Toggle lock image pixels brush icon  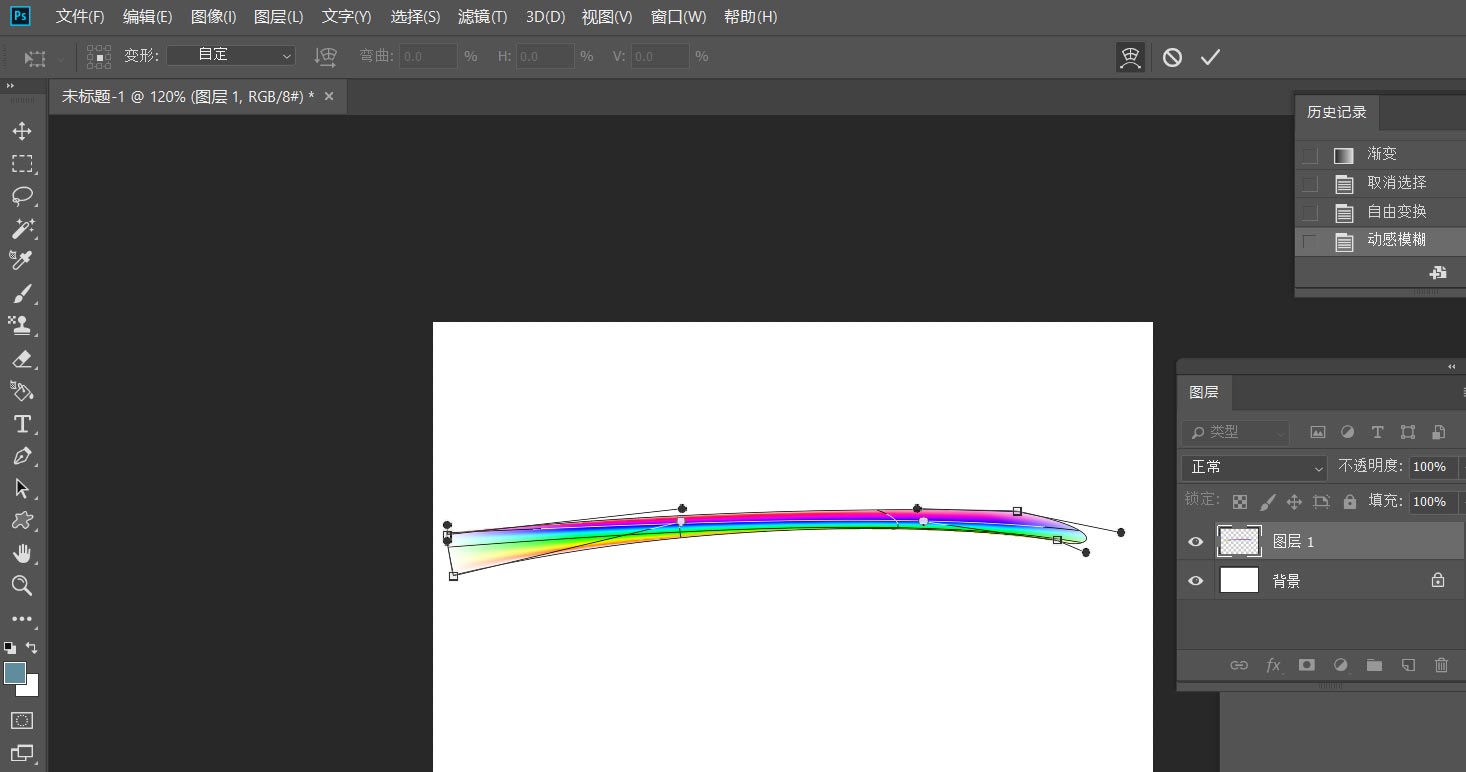coord(1267,501)
